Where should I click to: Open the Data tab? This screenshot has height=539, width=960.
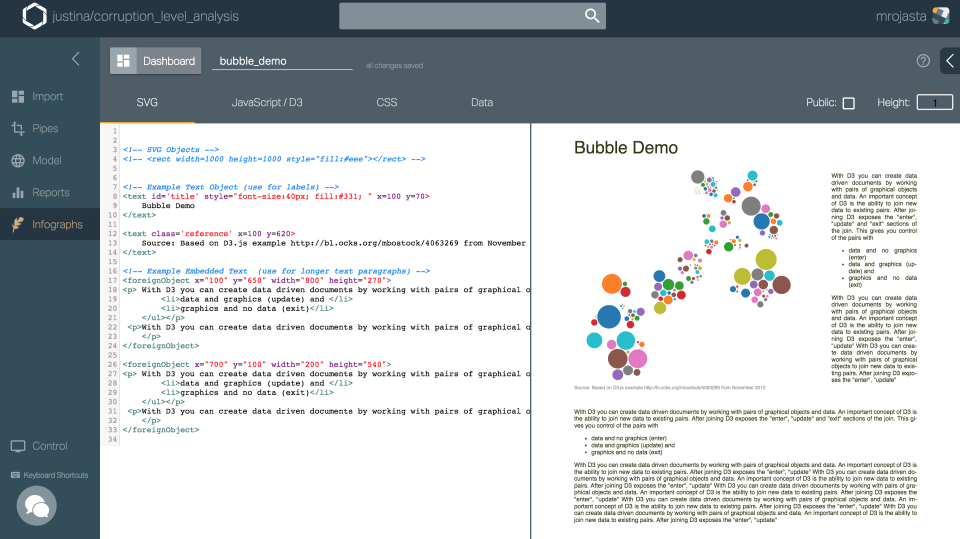coord(482,102)
